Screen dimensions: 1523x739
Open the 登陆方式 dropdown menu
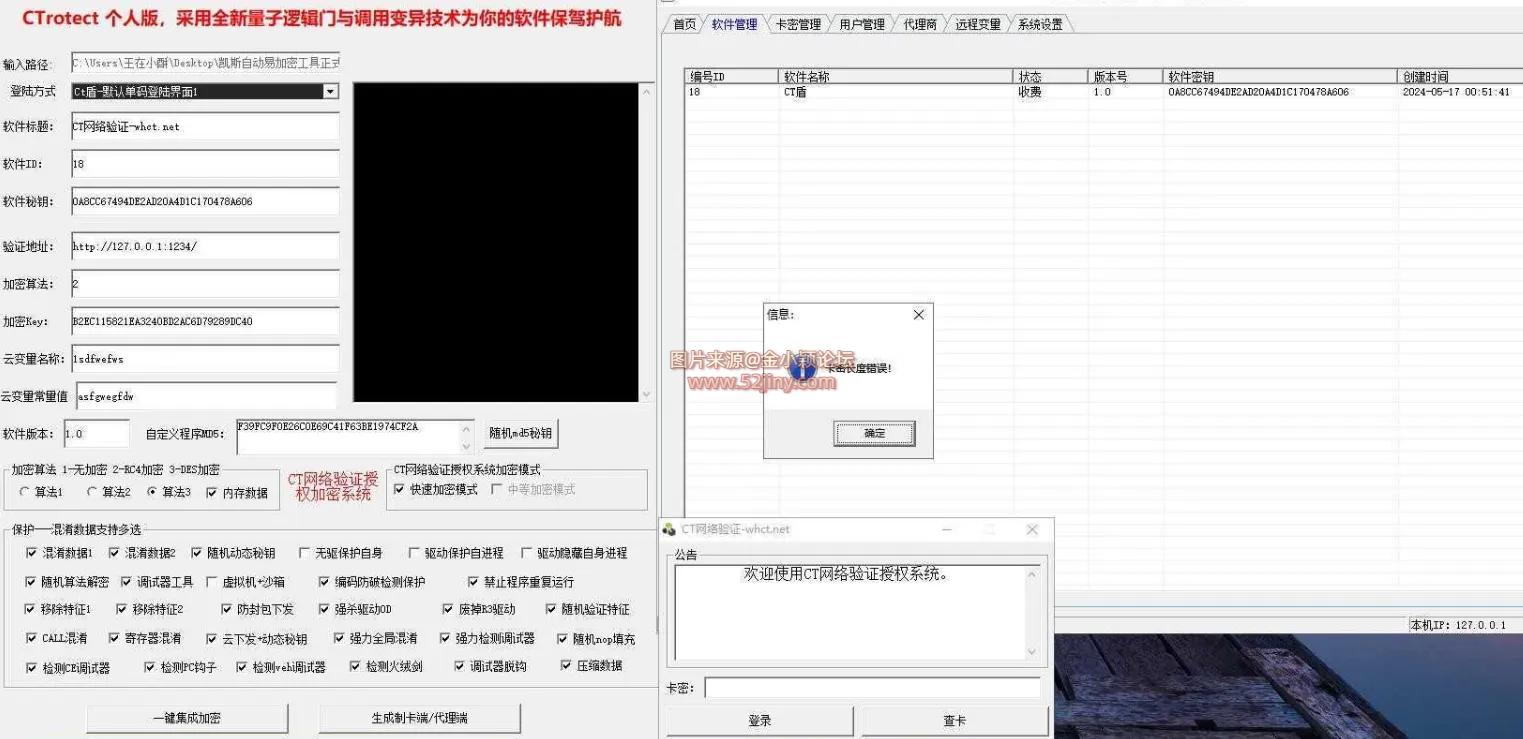[332, 91]
